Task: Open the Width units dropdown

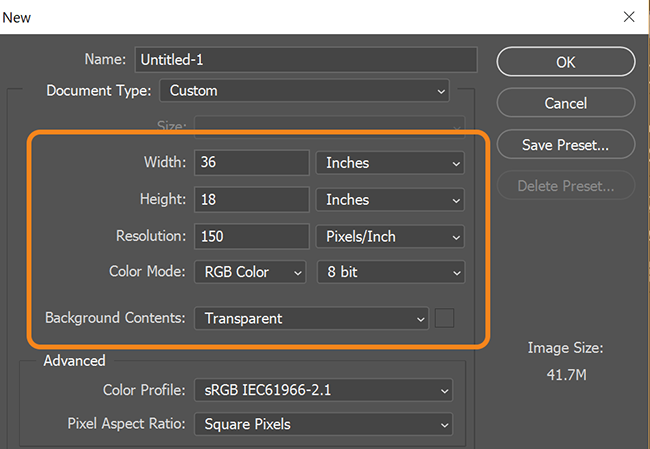Action: point(390,163)
